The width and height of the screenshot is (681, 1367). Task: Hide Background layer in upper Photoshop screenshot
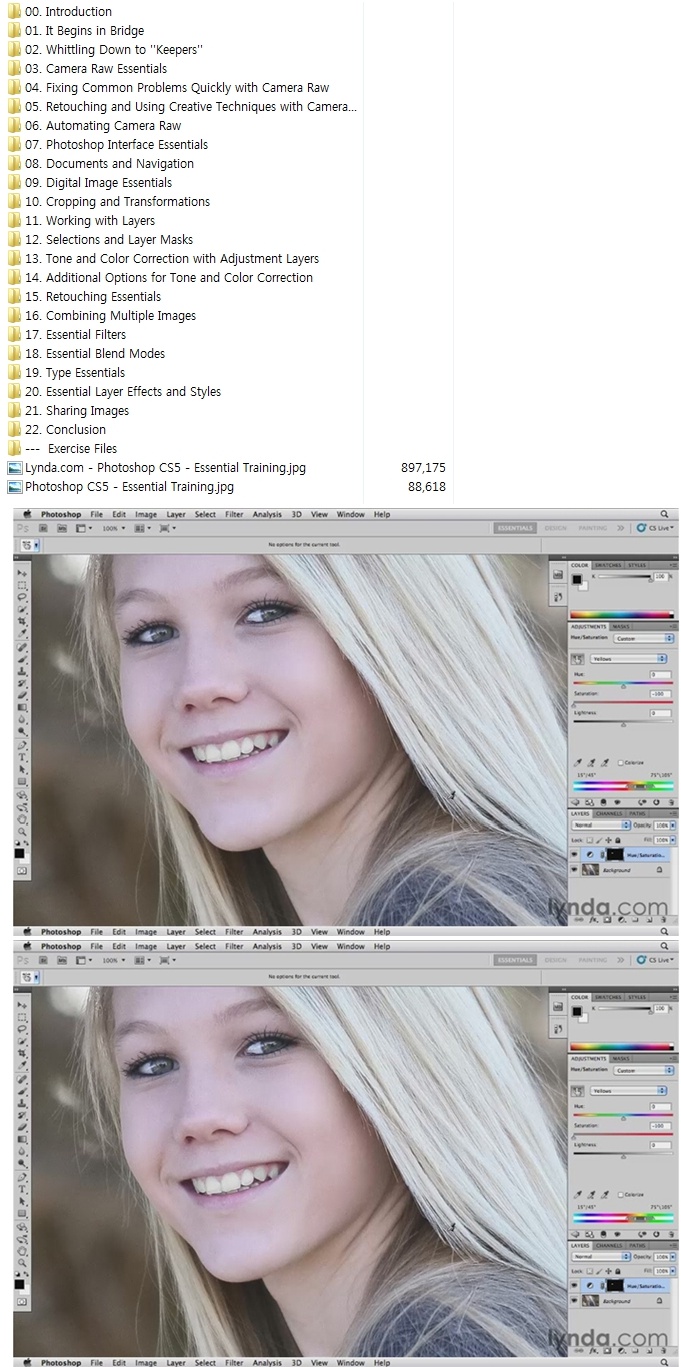[574, 869]
